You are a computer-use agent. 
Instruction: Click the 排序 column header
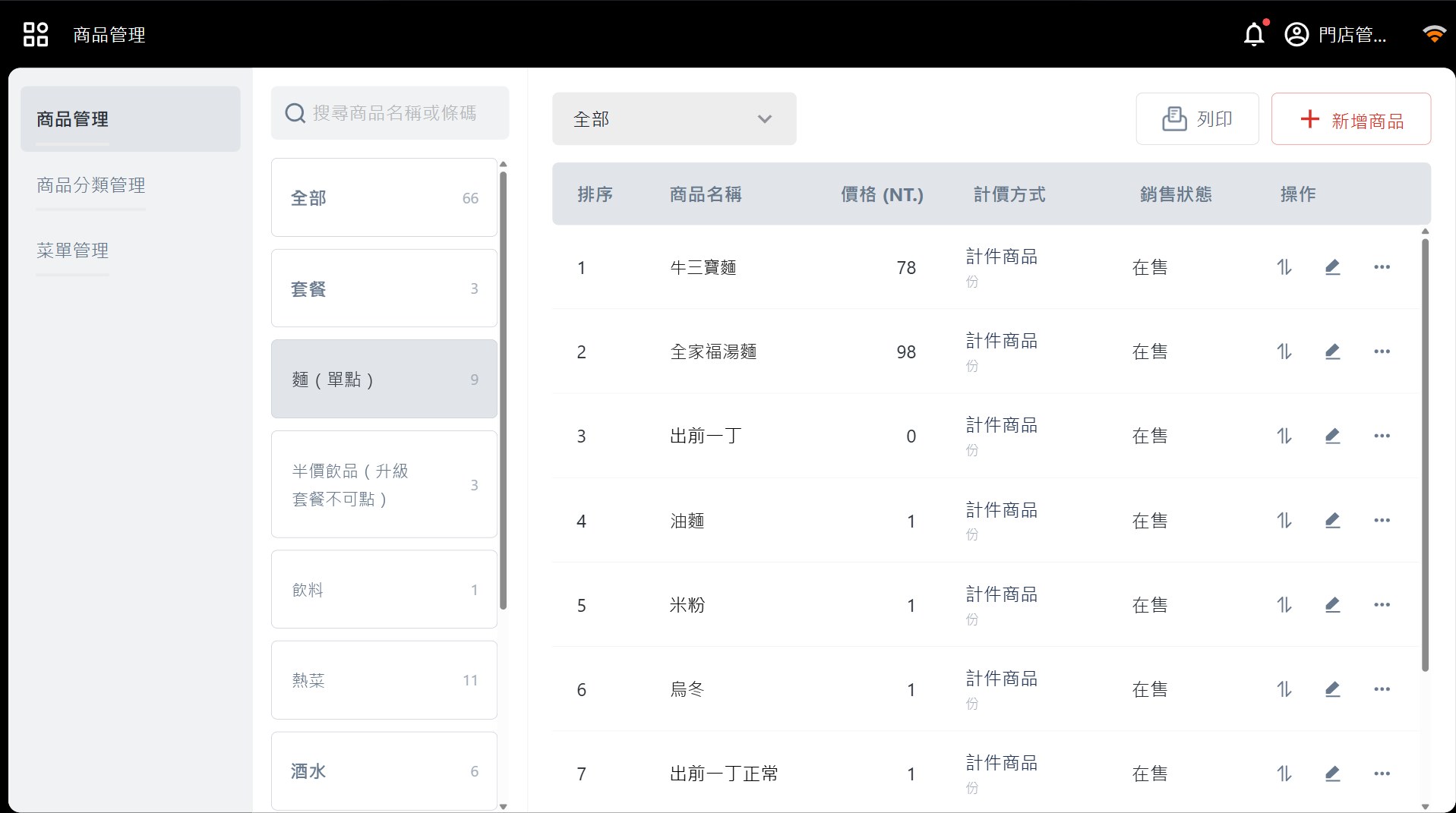595,194
